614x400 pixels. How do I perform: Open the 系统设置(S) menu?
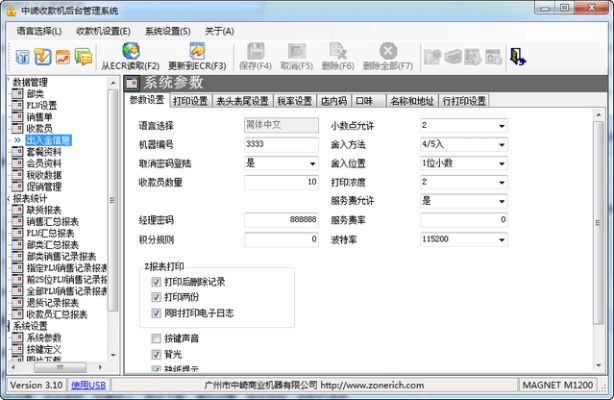167,31
